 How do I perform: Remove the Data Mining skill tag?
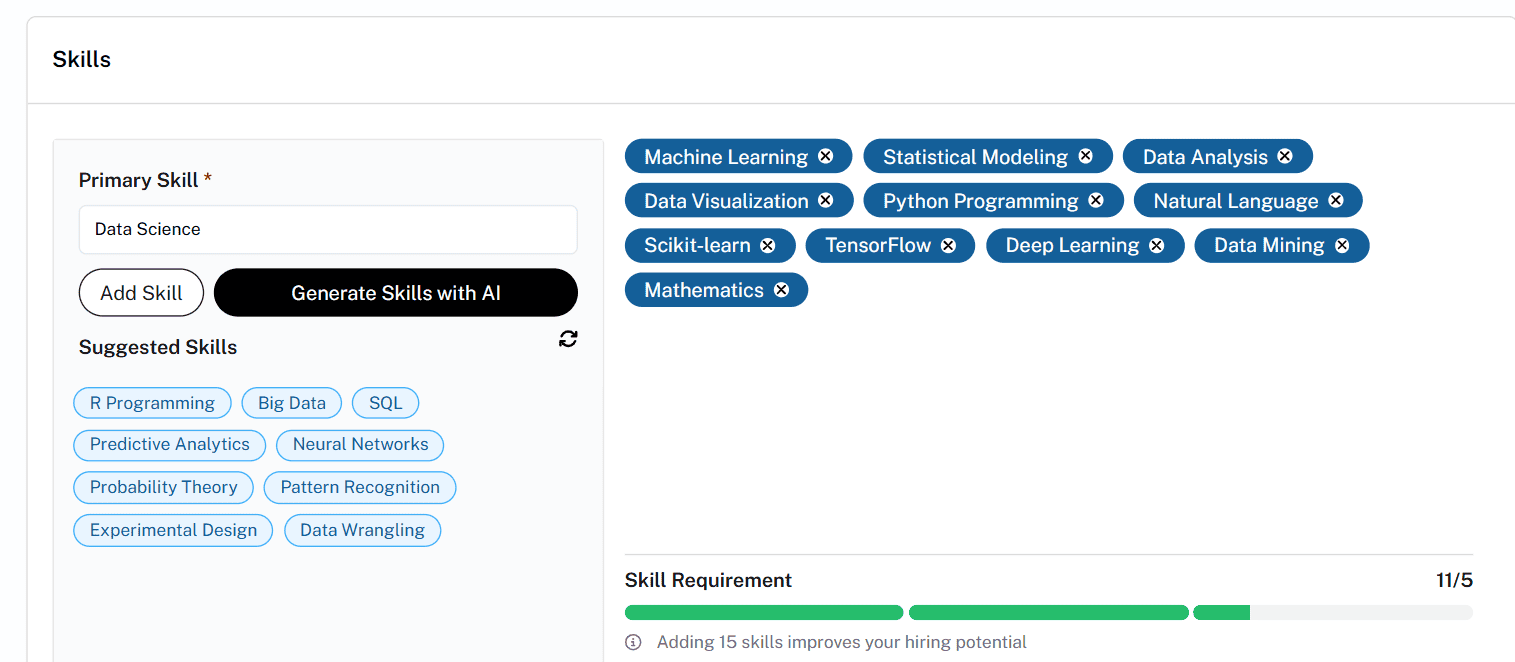1342,245
